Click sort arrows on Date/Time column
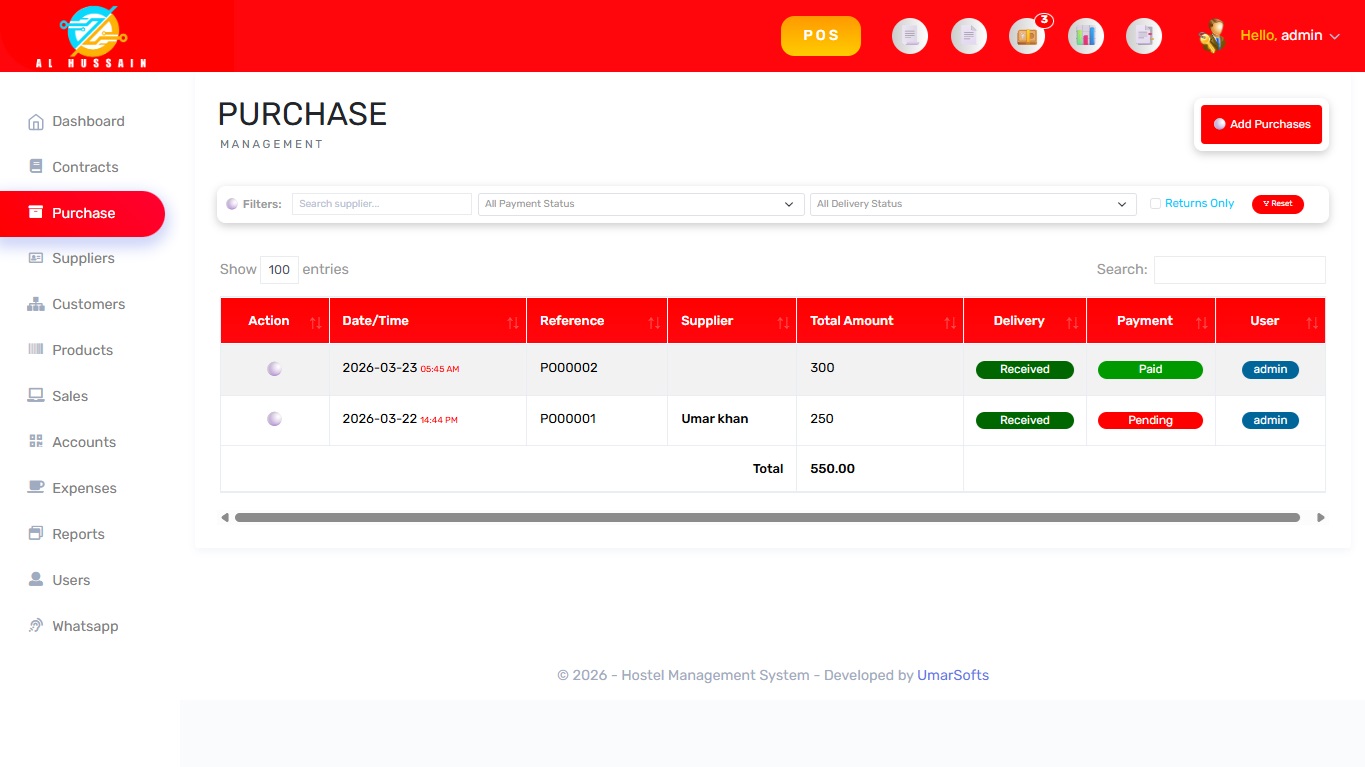Viewport: 1365px width, 767px height. click(513, 322)
